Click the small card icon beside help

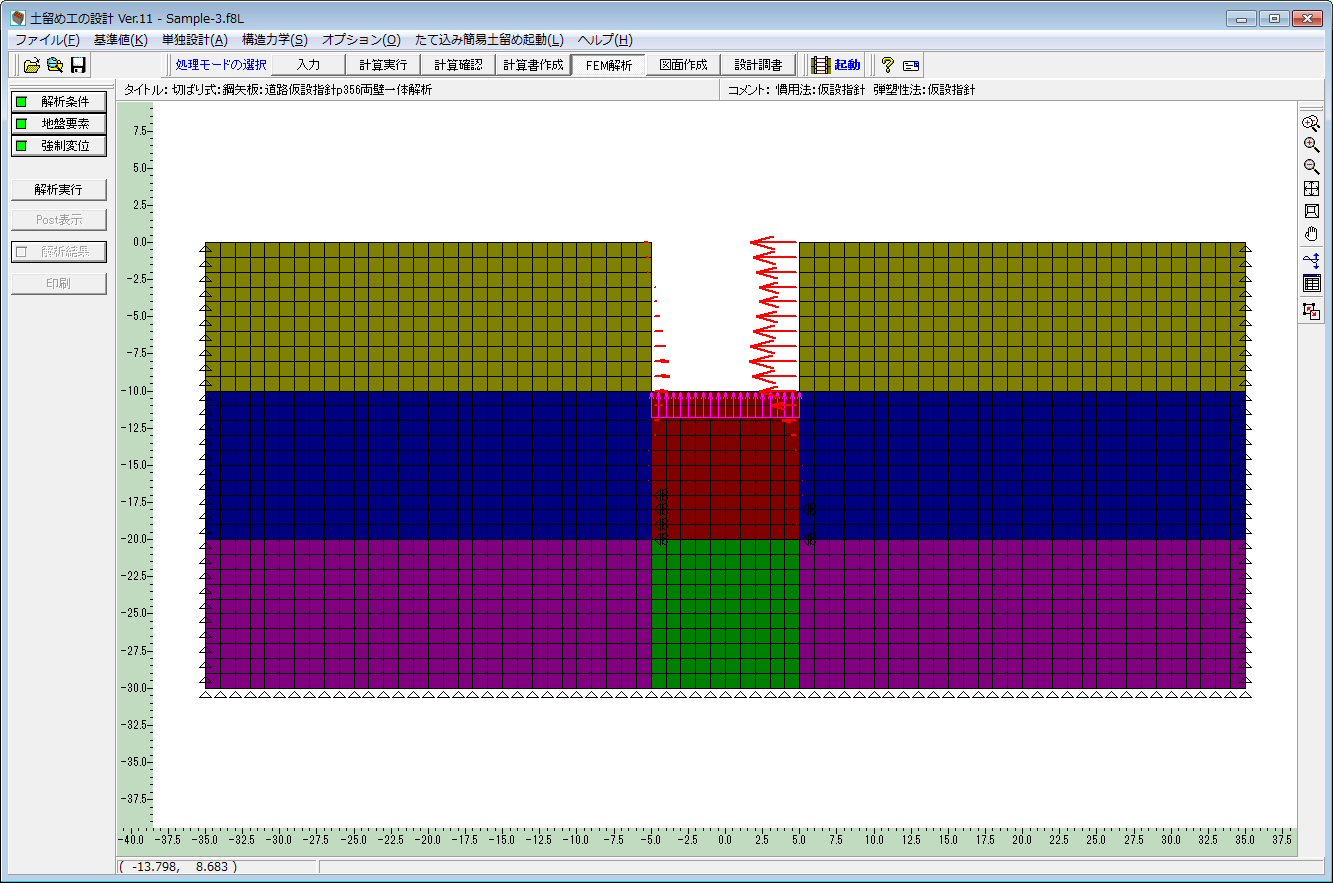pos(910,65)
